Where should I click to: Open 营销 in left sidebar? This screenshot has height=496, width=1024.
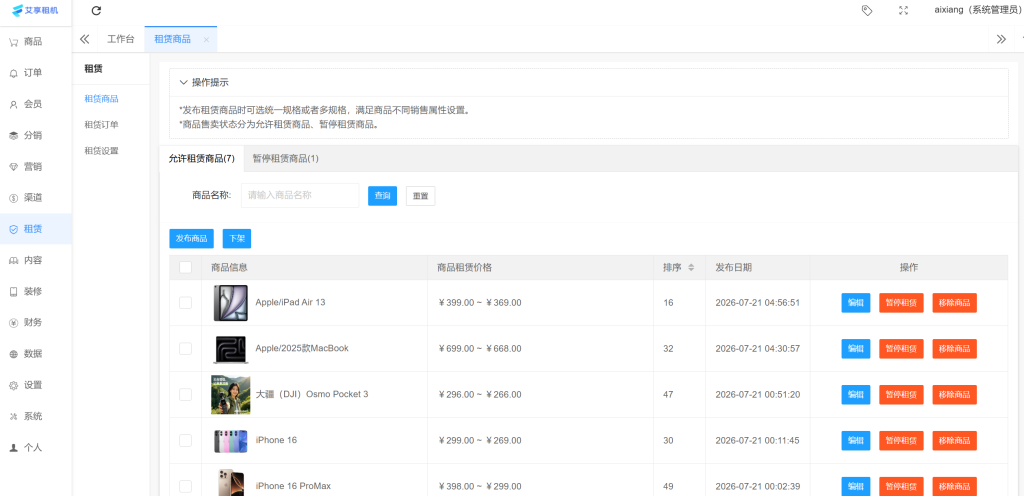click(36, 166)
